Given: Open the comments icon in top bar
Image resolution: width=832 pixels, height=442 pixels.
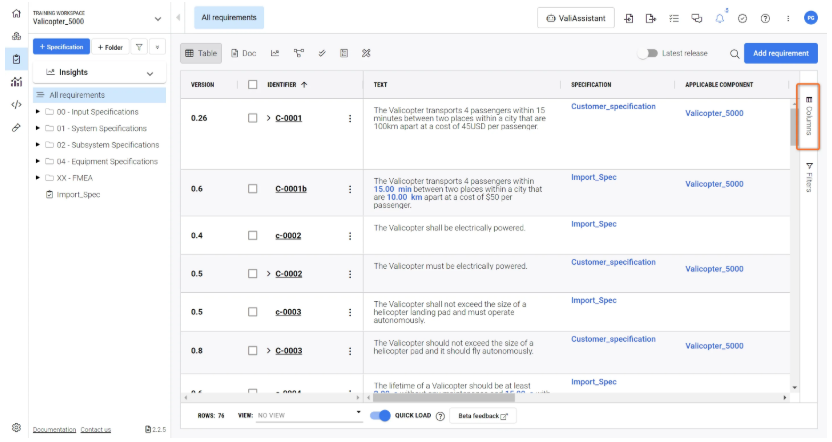Looking at the screenshot, I should click(697, 18).
